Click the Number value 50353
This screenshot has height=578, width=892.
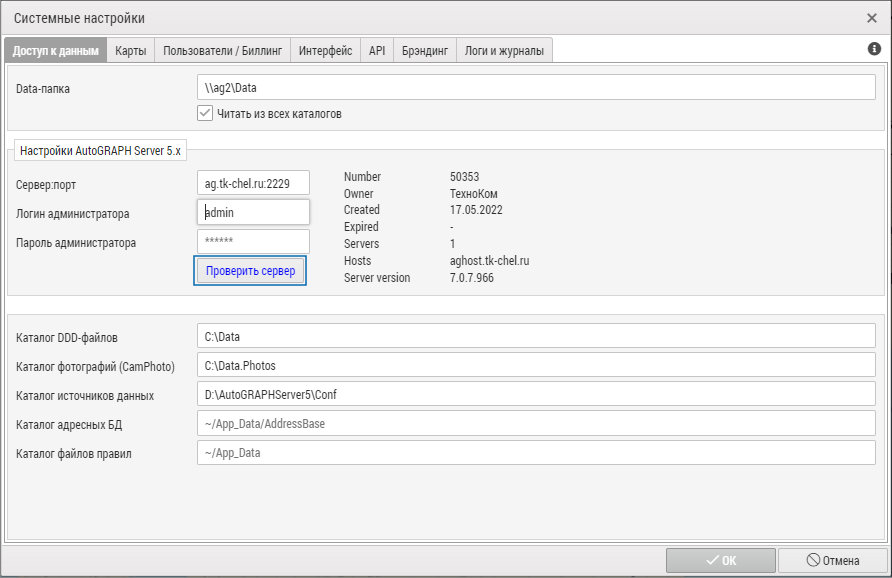464,176
